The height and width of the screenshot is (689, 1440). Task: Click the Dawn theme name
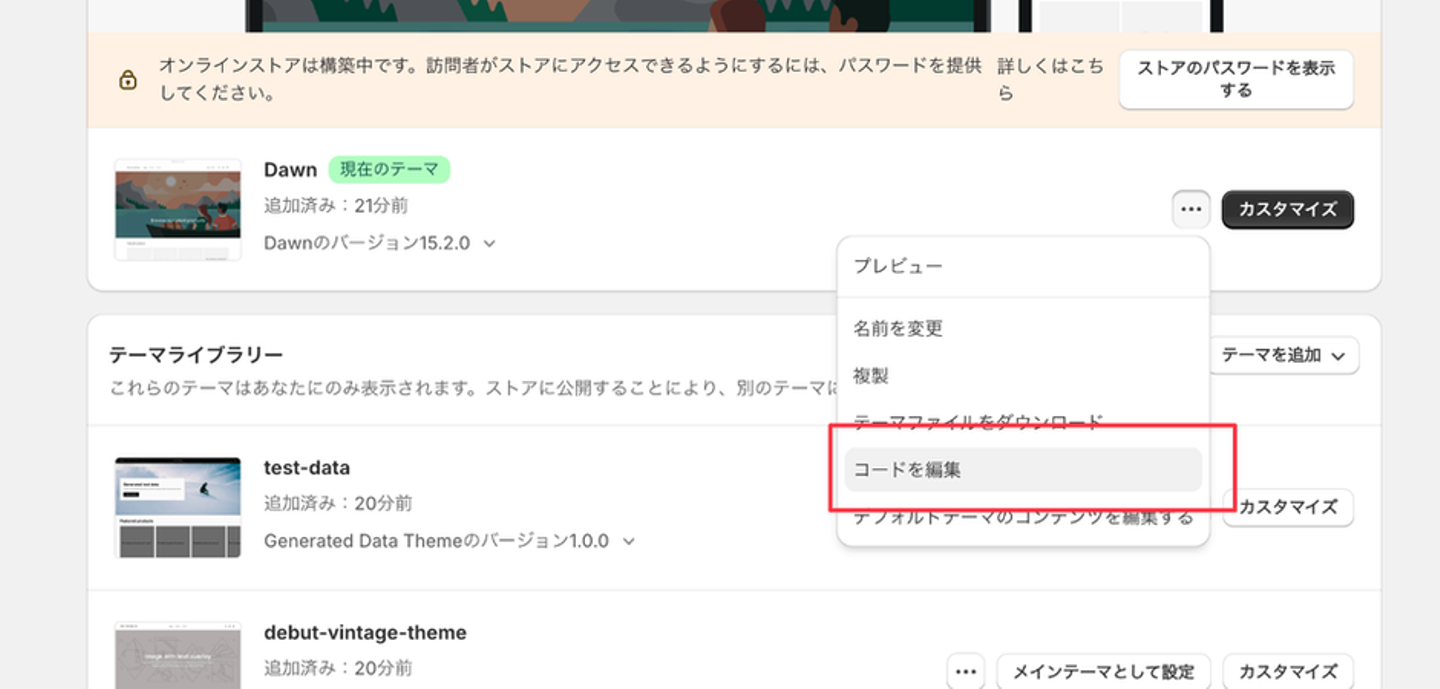pos(290,170)
